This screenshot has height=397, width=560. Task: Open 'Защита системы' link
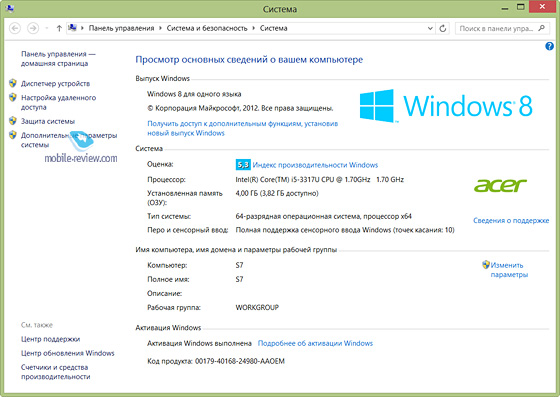48,121
